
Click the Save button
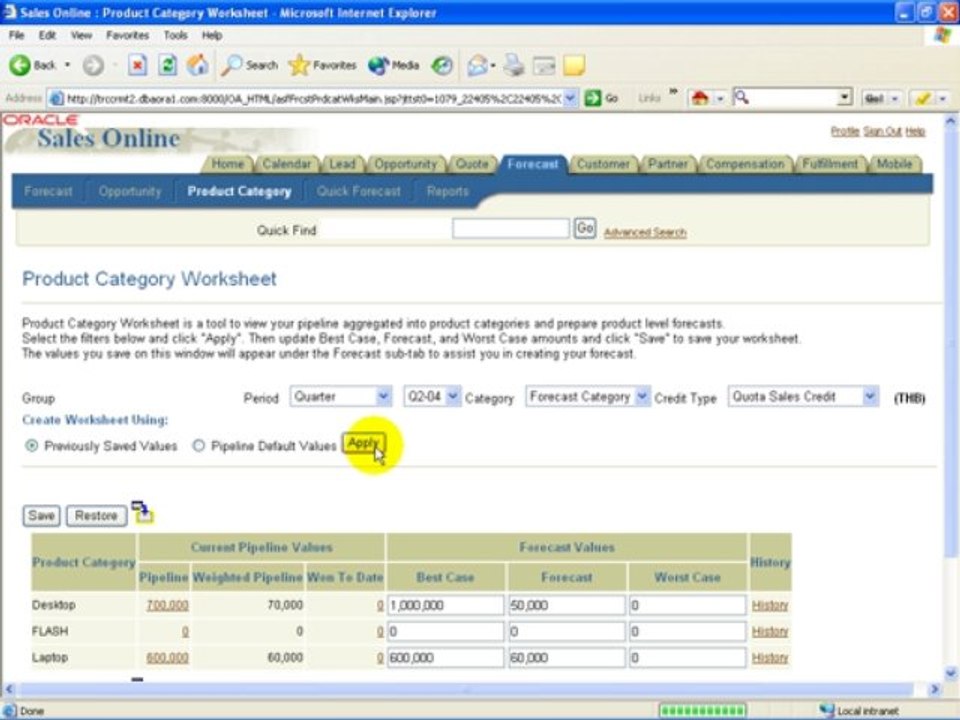[x=42, y=516]
